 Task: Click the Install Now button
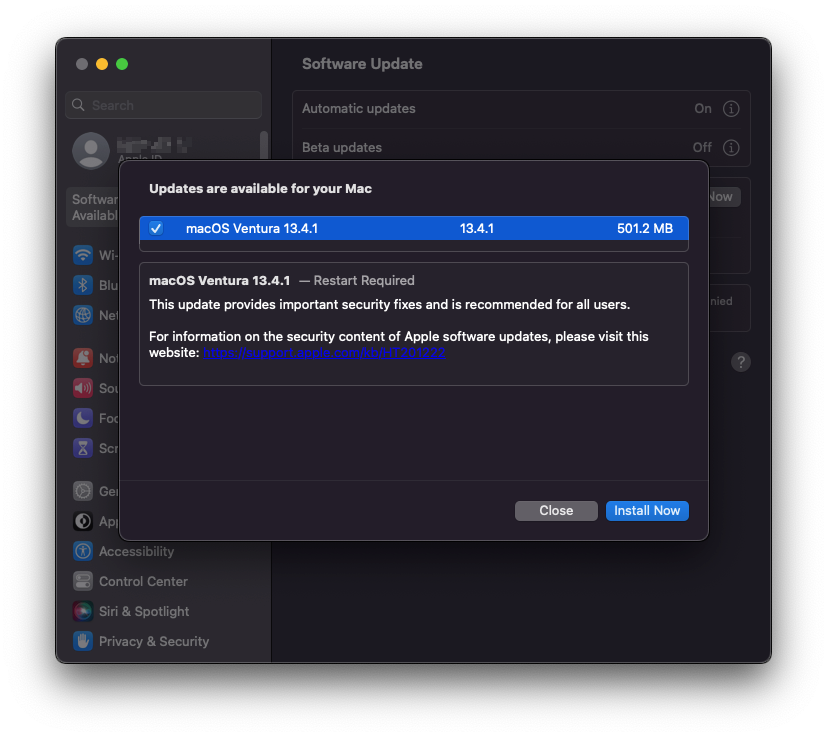tap(647, 511)
